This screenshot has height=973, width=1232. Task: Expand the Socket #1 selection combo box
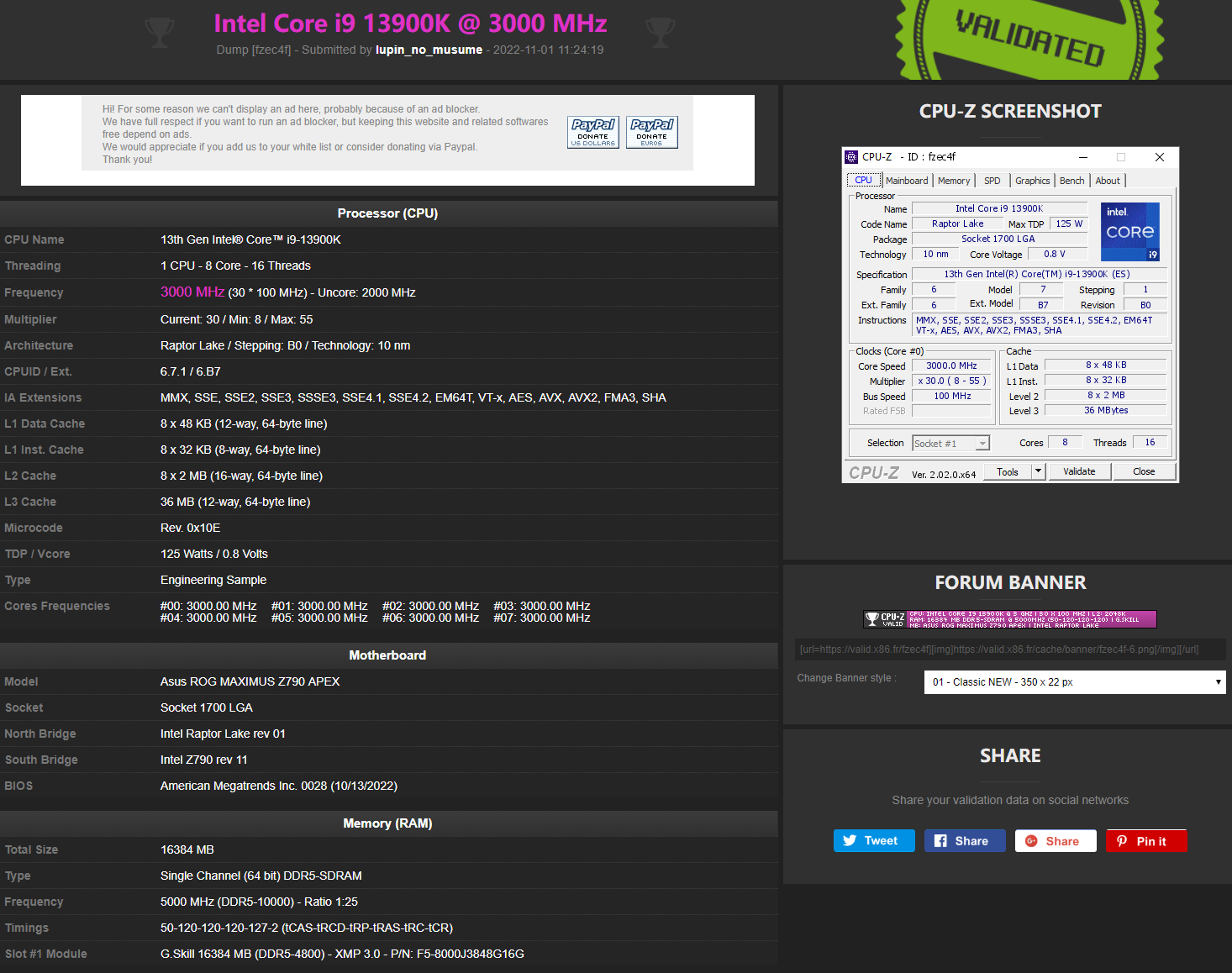click(982, 444)
